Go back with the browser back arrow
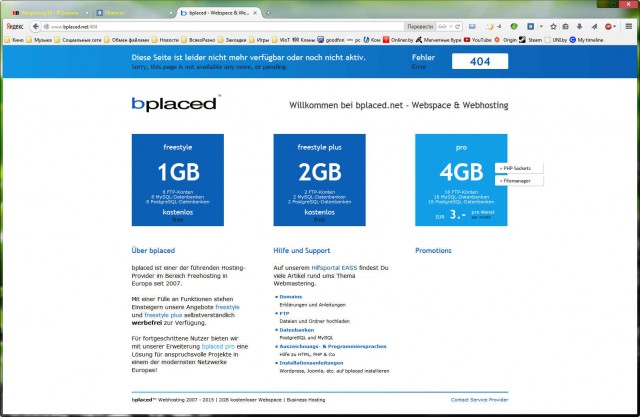This screenshot has width=640, height=417. tap(36, 27)
